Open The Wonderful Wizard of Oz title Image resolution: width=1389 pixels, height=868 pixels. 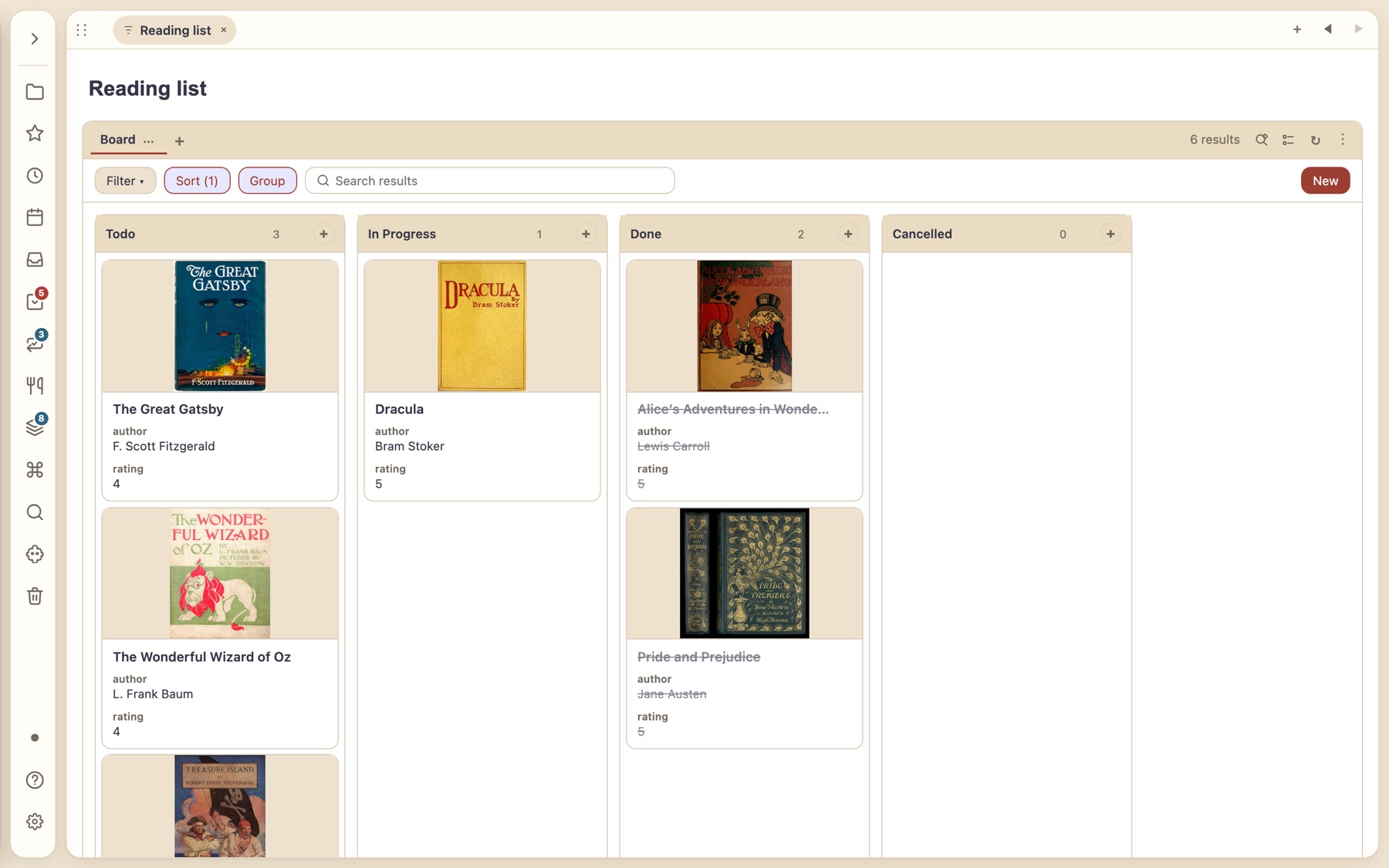click(x=201, y=657)
